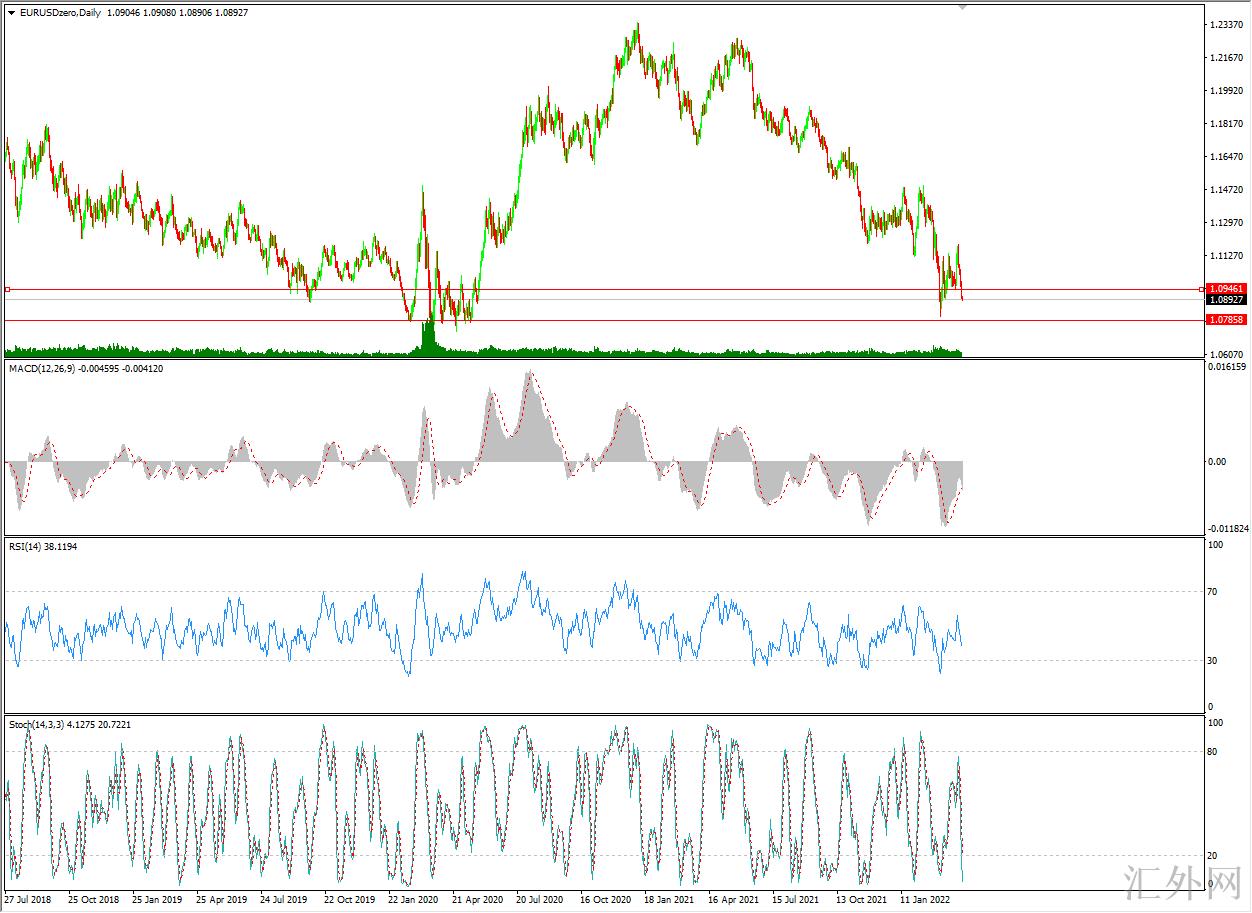Click the red 1.09461 price label
This screenshot has height=913, width=1252.
click(1225, 289)
